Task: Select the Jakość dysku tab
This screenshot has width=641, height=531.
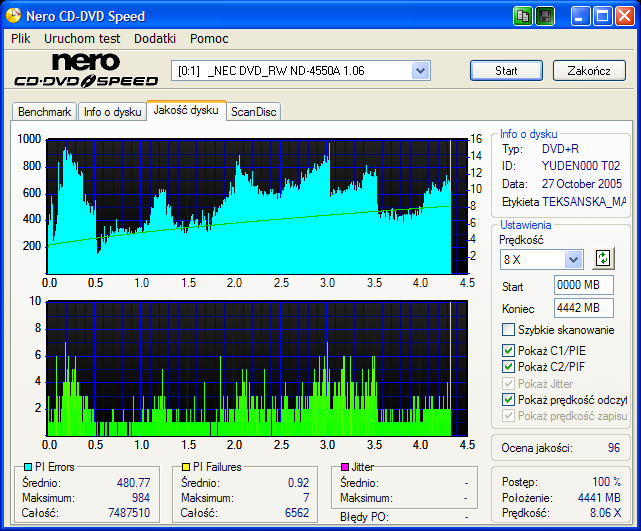Action: click(186, 110)
